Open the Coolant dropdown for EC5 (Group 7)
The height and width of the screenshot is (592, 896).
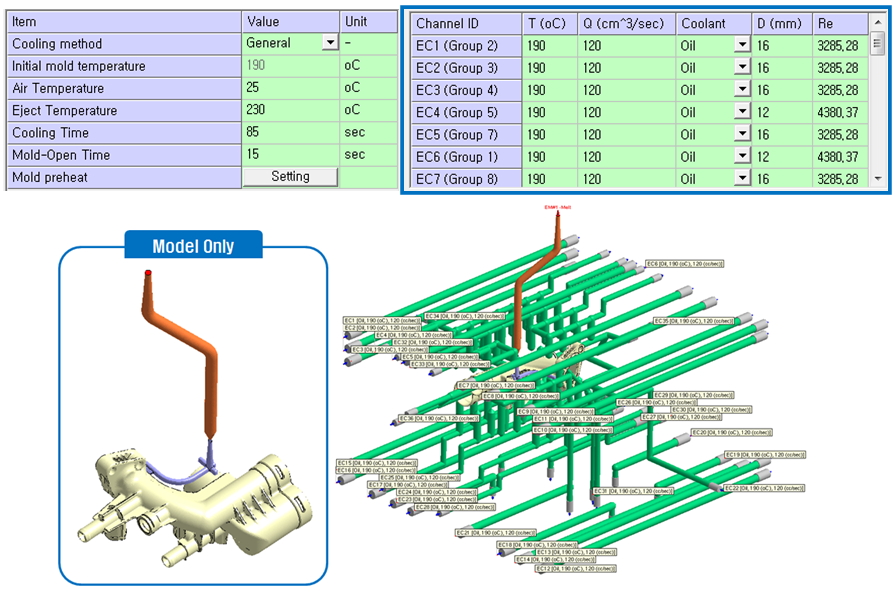point(742,134)
